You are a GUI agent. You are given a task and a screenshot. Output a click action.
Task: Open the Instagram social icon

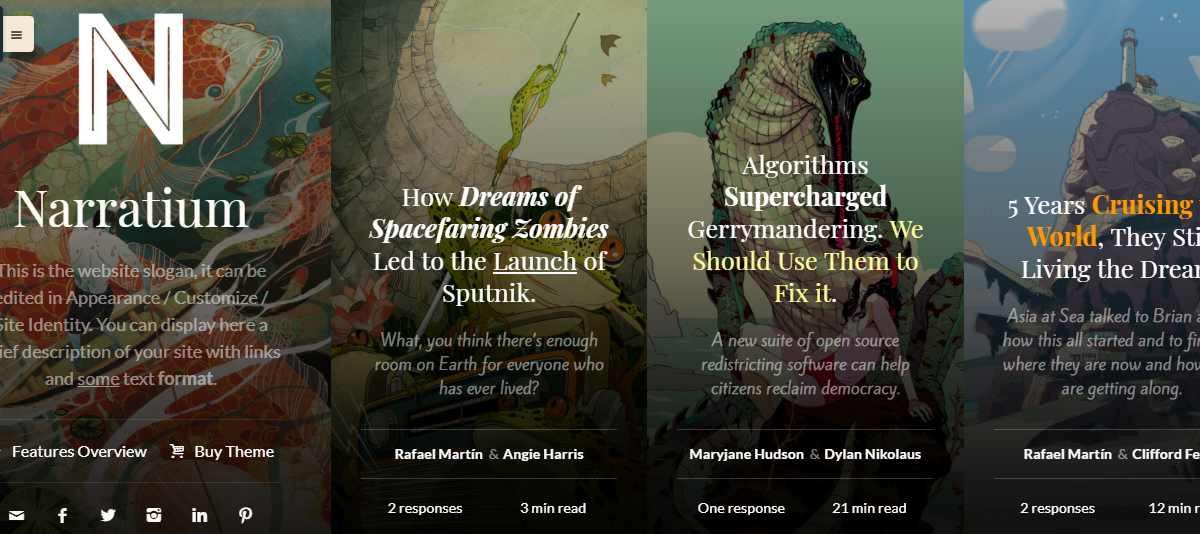pyautogui.click(x=154, y=516)
